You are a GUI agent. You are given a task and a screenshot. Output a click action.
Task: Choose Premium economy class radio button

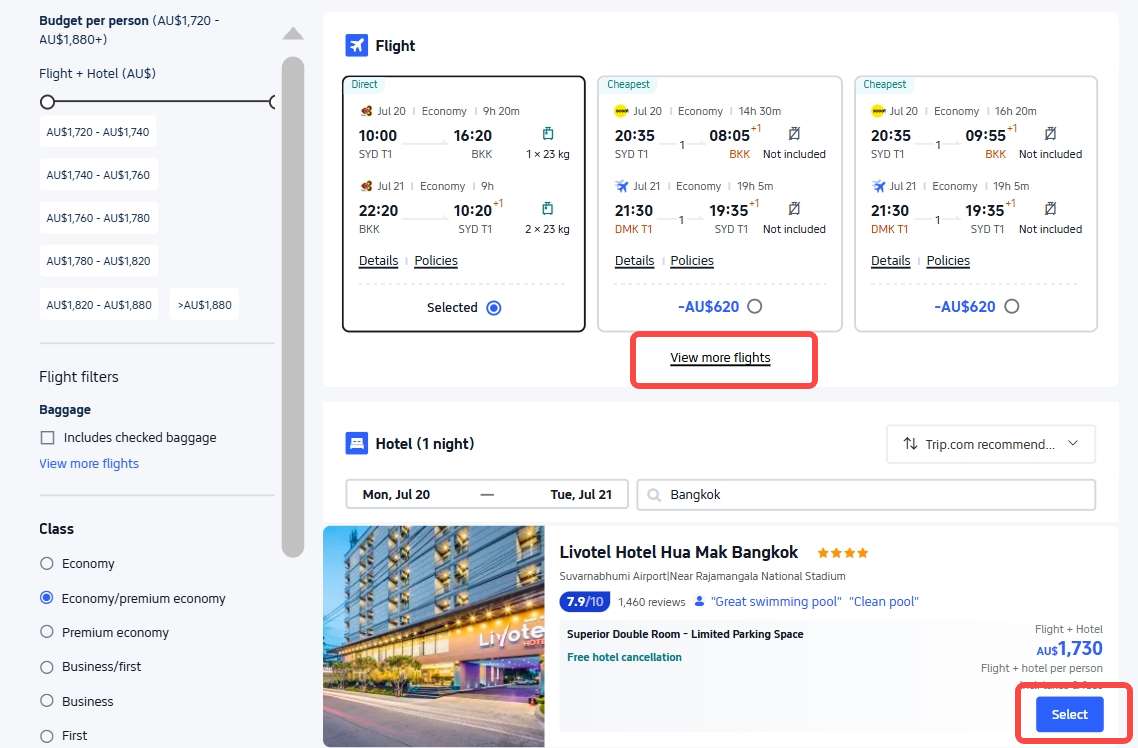coord(47,632)
